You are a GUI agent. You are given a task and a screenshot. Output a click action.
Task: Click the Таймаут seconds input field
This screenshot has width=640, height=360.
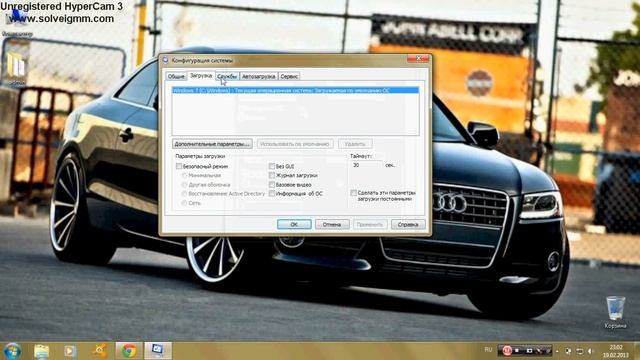pyautogui.click(x=366, y=165)
